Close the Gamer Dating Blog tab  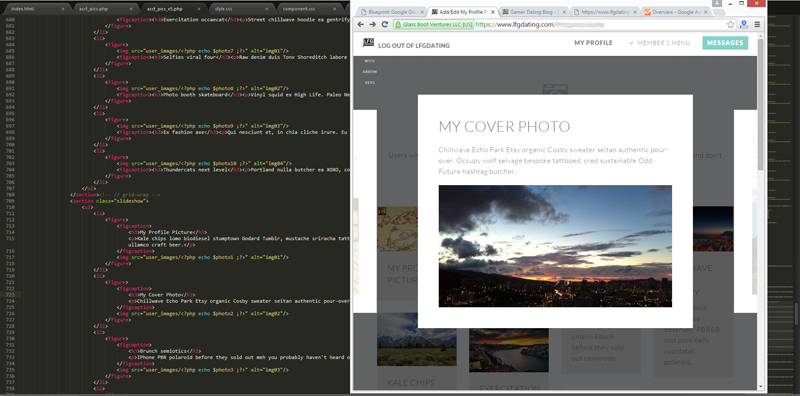(x=564, y=11)
